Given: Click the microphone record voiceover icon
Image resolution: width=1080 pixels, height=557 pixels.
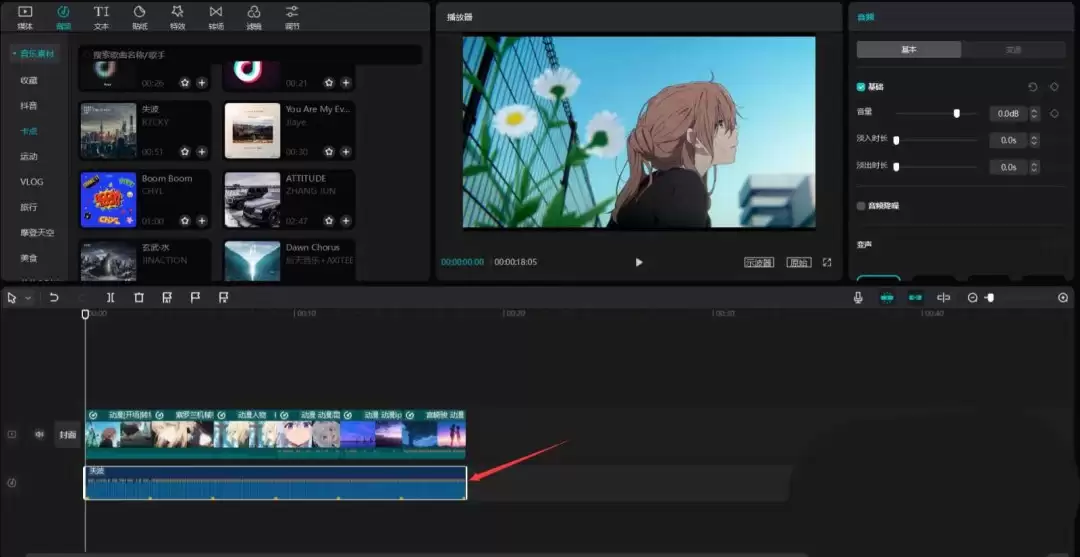Looking at the screenshot, I should click(858, 298).
